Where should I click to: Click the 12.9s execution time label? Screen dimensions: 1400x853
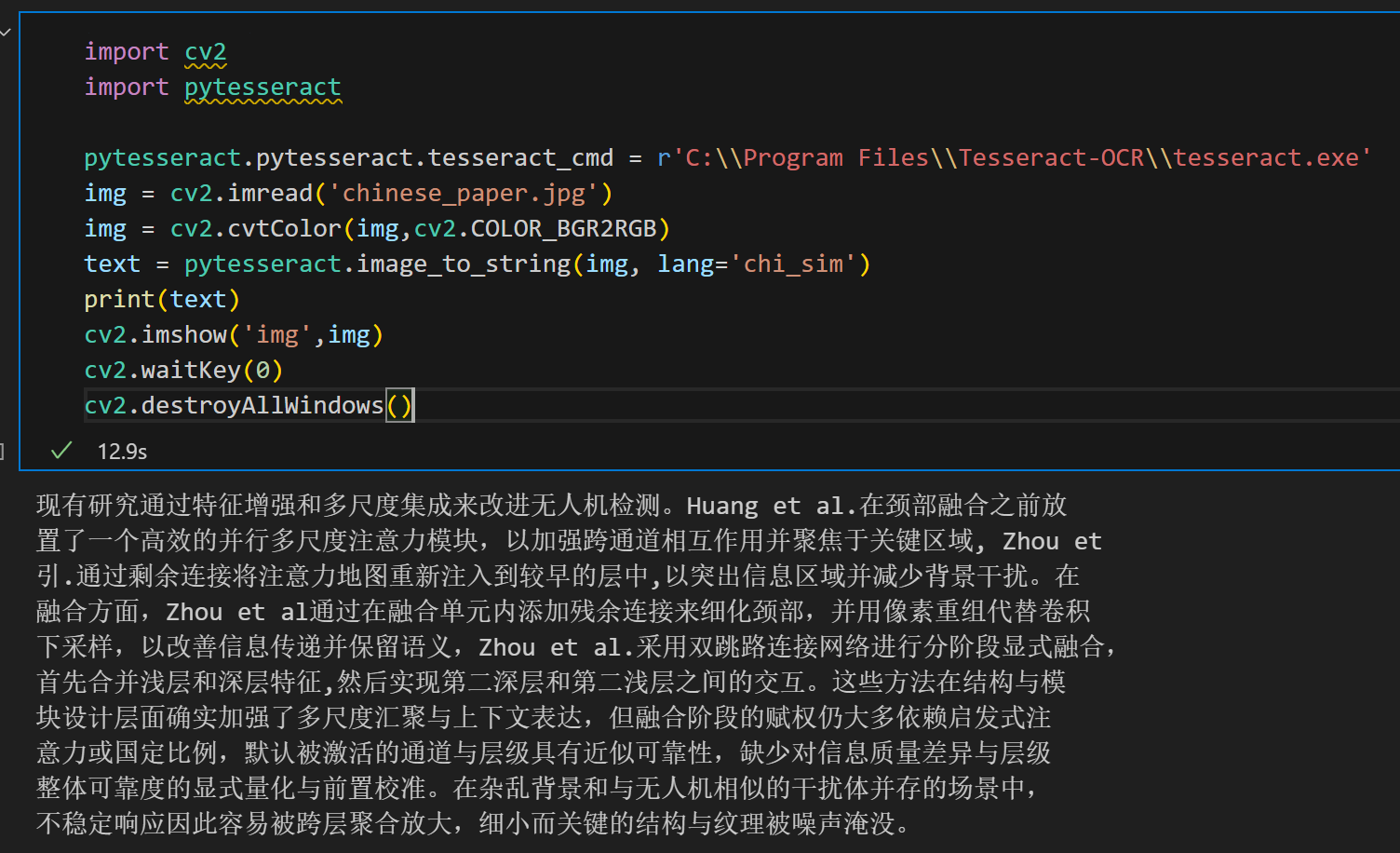click(122, 452)
